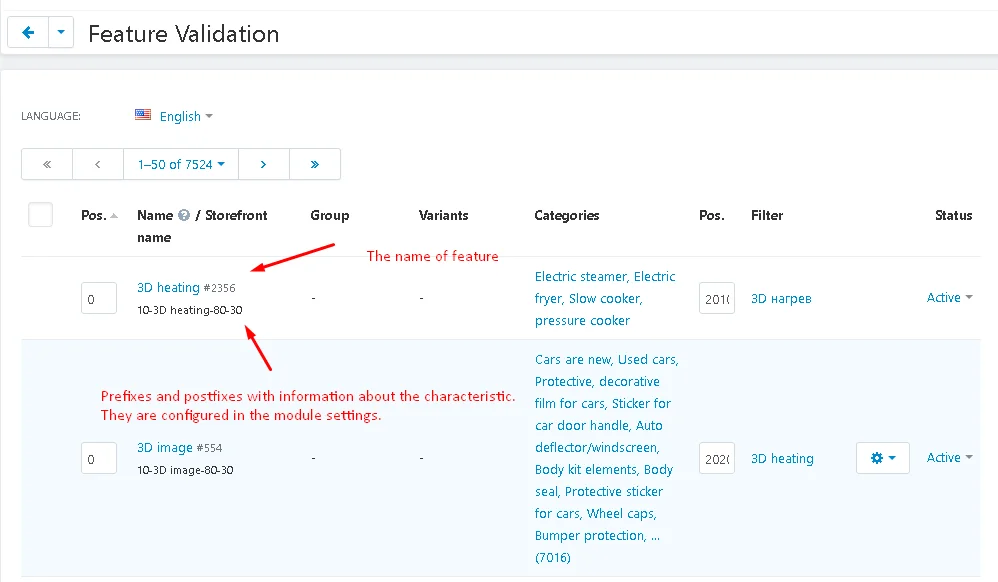Click the help icon beside Name

(x=184, y=215)
